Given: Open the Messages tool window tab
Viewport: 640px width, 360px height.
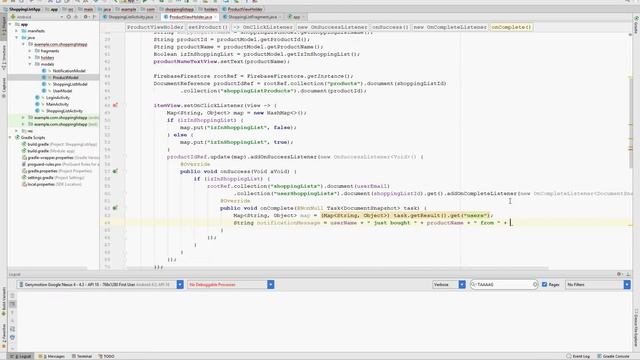Looking at the screenshot, I should pyautogui.click(x=51, y=356).
